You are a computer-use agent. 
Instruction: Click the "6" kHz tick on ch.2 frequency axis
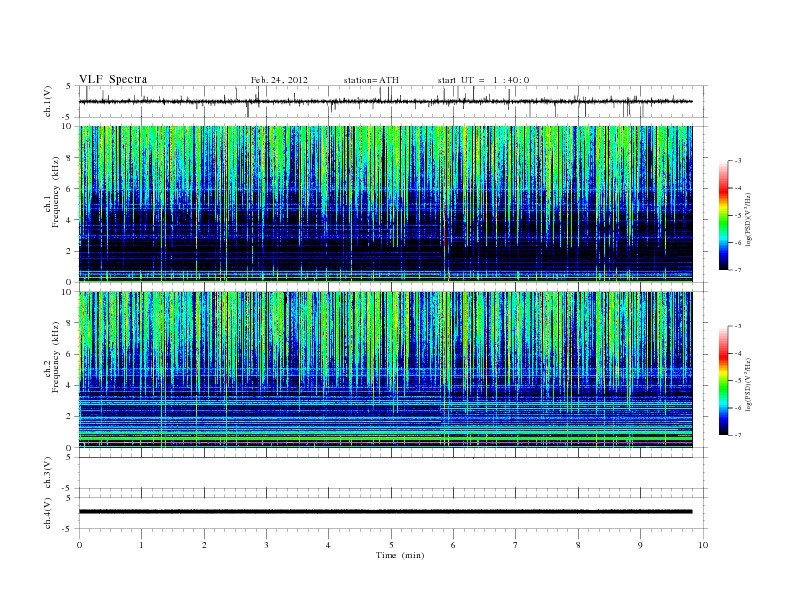click(x=69, y=354)
